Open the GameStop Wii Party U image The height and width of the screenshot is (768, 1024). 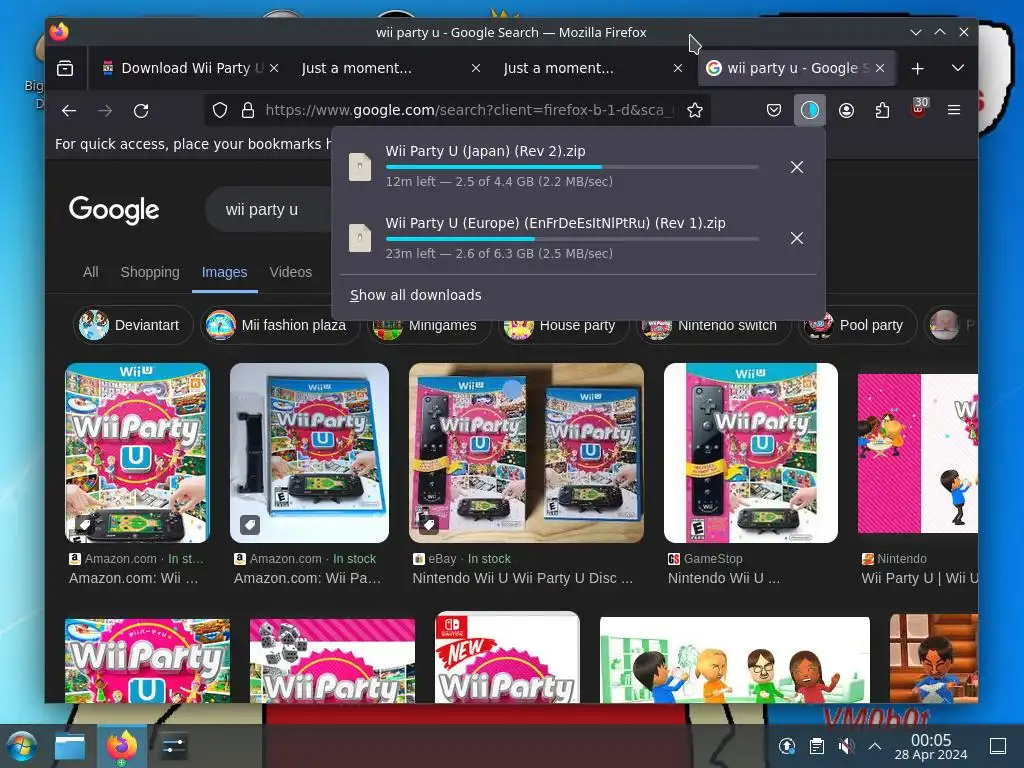pyautogui.click(x=751, y=453)
